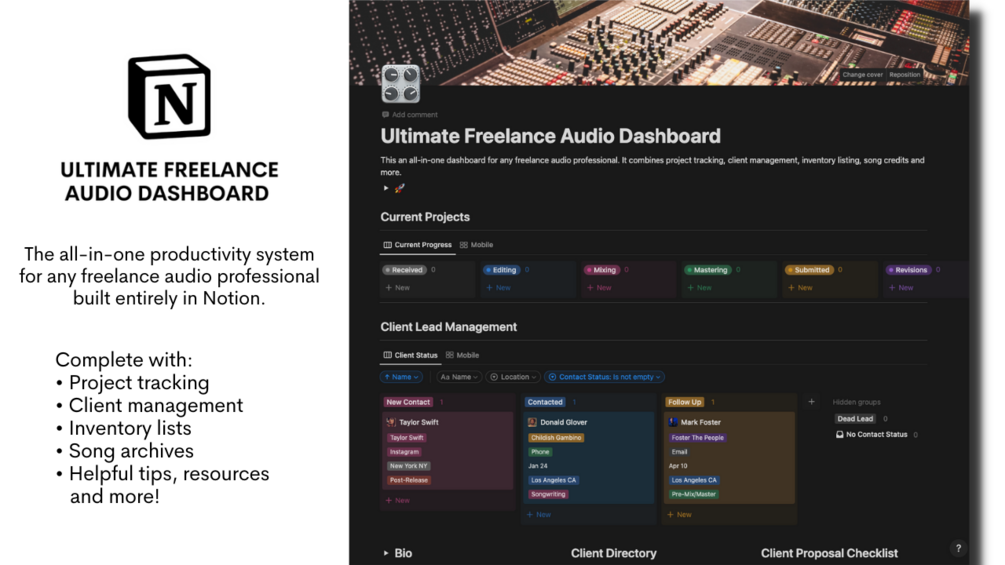This screenshot has width=1005, height=565.
Task: Click the Client Directory heading
Action: (x=613, y=553)
